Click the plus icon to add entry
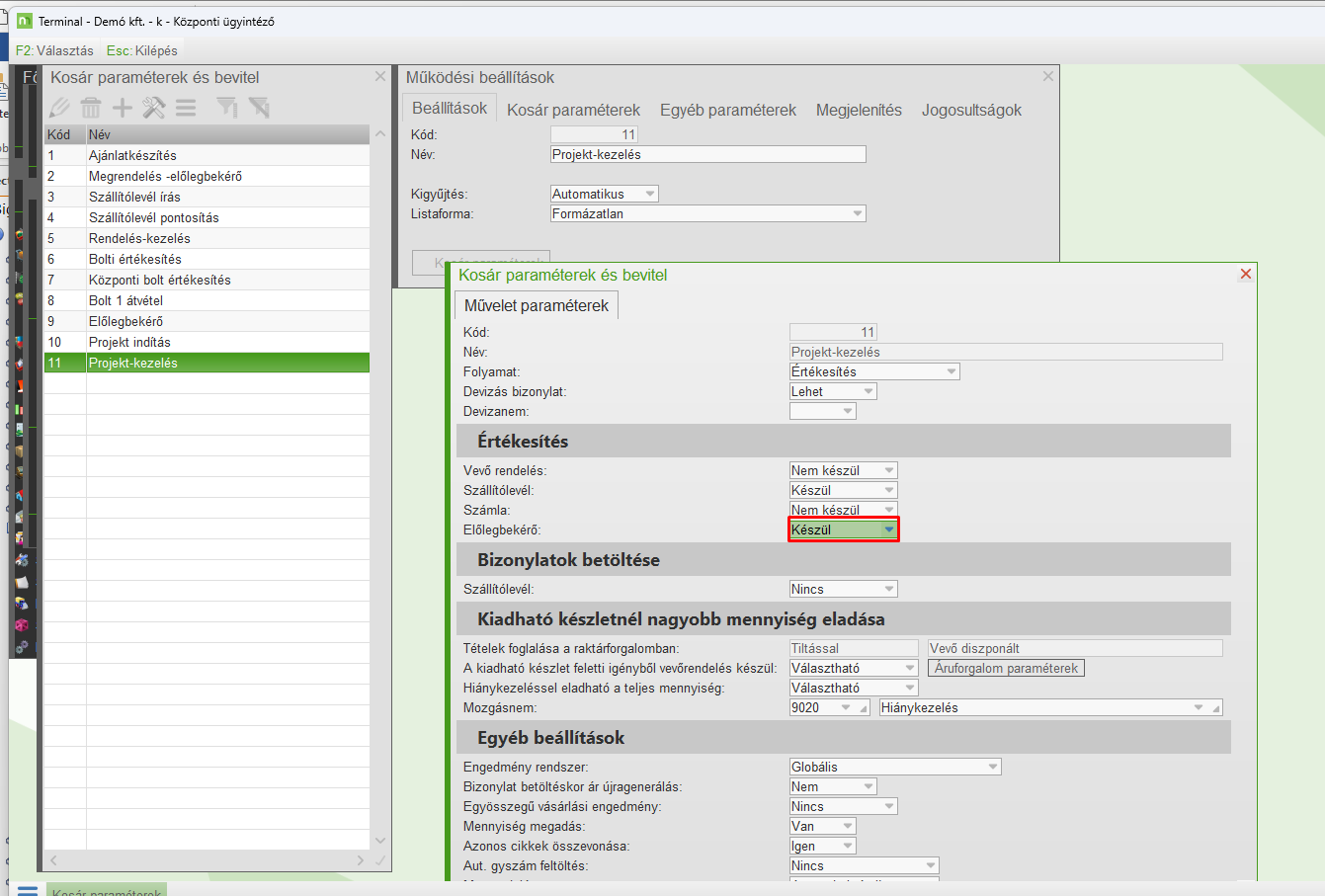 tap(123, 108)
